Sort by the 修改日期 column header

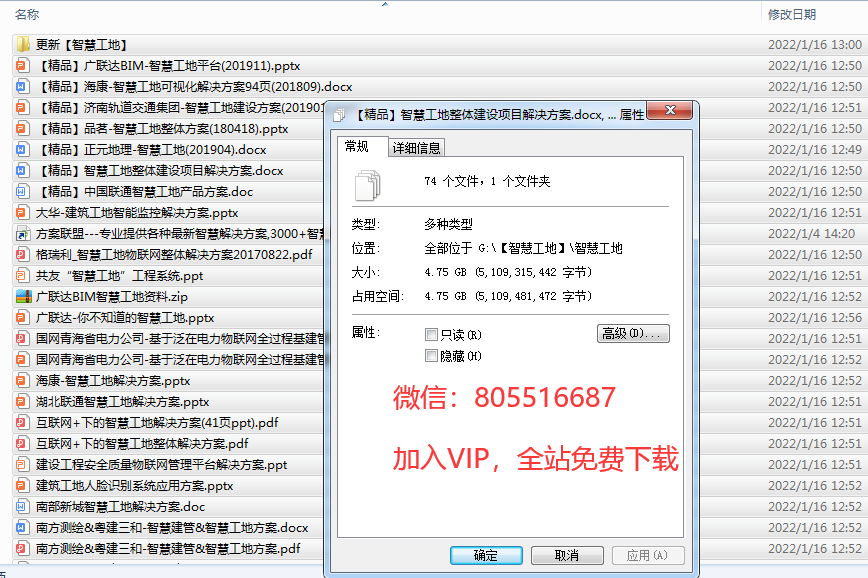click(792, 14)
